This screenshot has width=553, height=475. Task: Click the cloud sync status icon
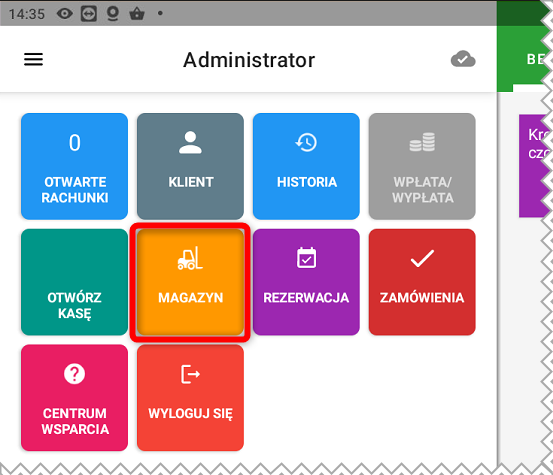tap(463, 59)
